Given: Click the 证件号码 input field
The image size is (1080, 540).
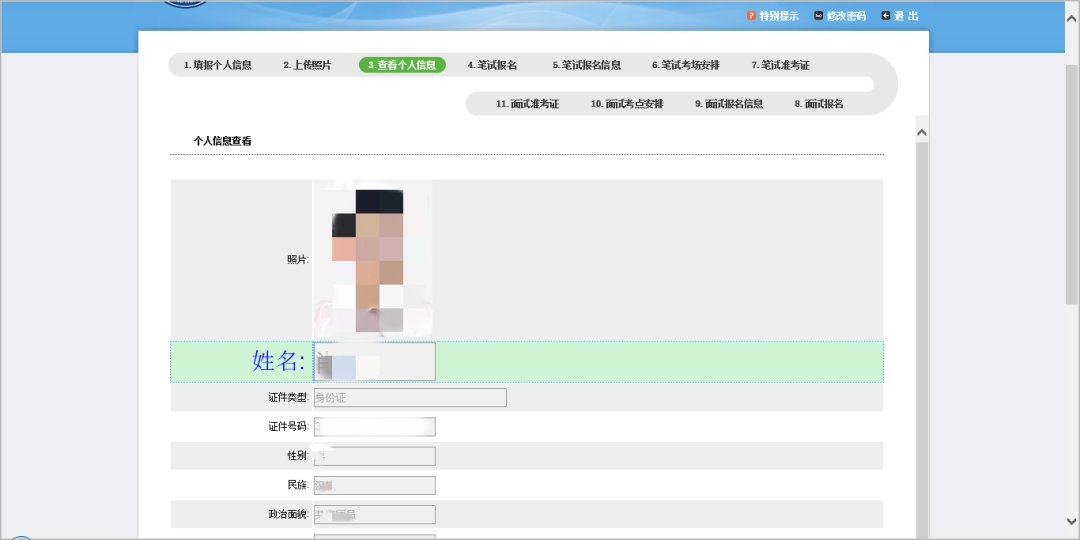Looking at the screenshot, I should click(375, 427).
